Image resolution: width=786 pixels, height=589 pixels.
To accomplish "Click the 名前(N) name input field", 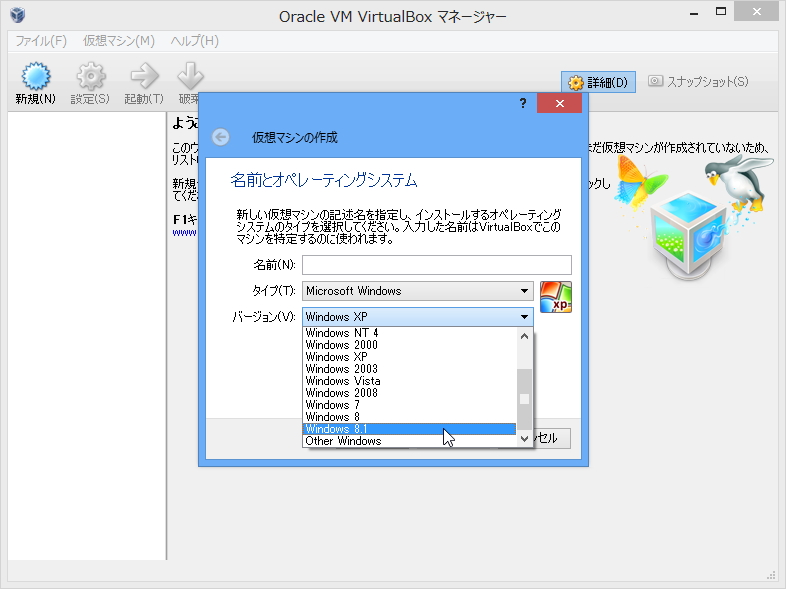I will click(x=437, y=265).
